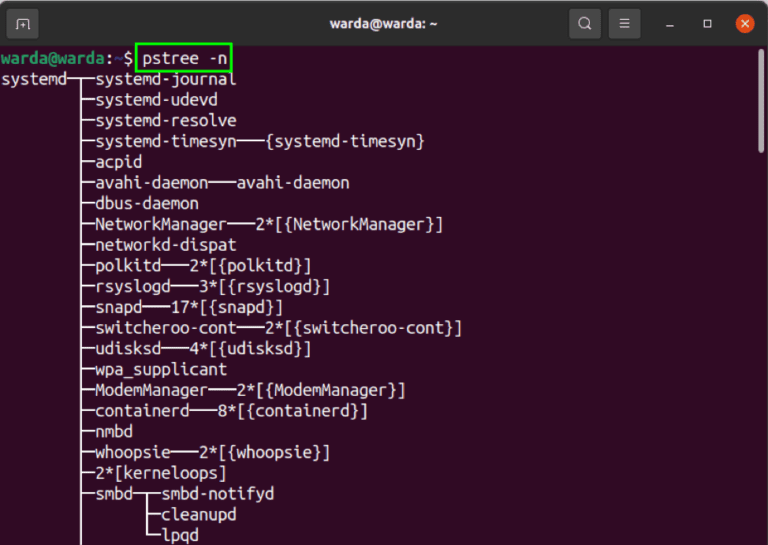Click 2*[{NetworkManager}] thread entry
The image size is (768, 545).
point(349,224)
